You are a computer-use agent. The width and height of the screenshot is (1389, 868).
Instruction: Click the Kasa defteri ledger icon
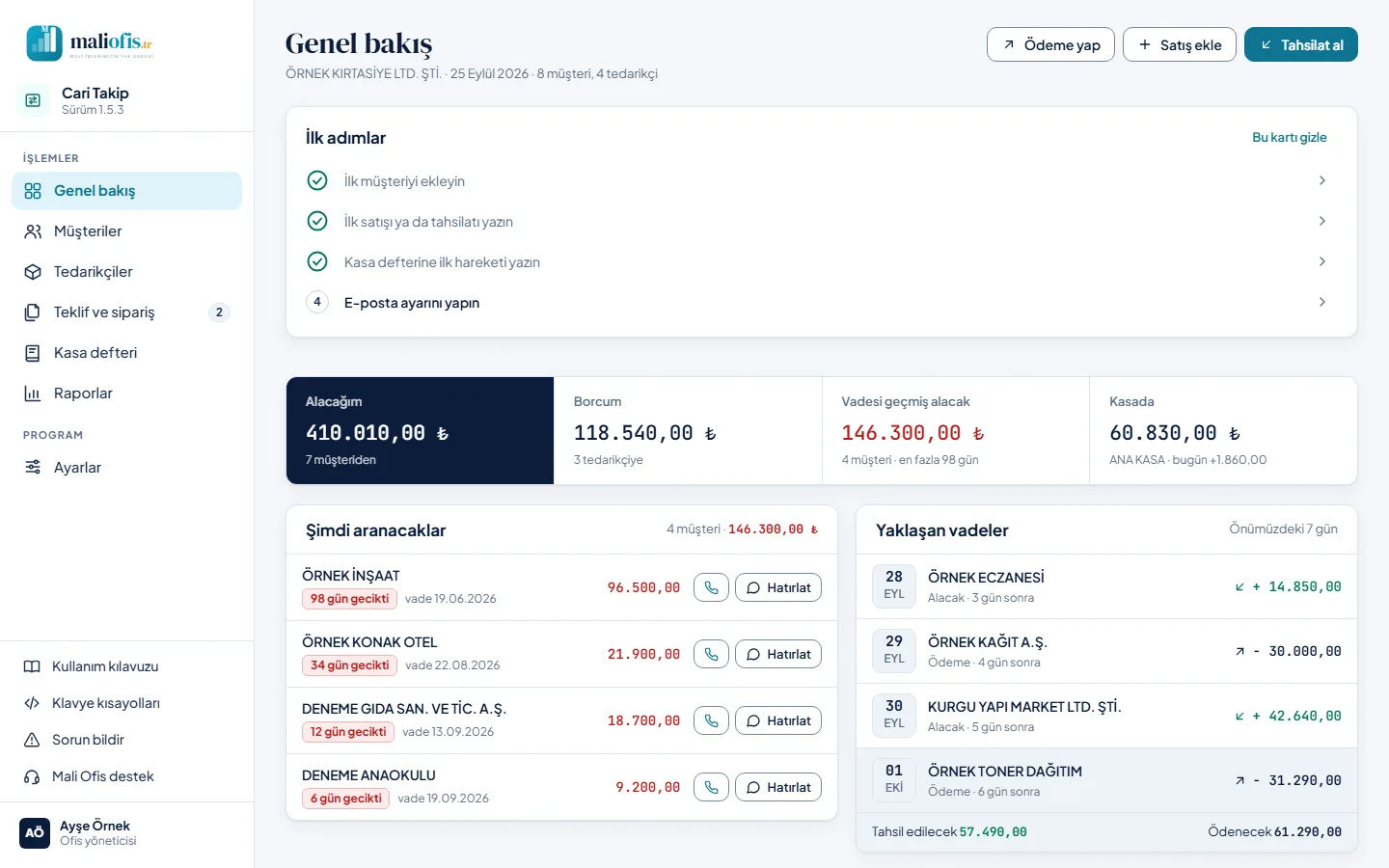coord(33,353)
